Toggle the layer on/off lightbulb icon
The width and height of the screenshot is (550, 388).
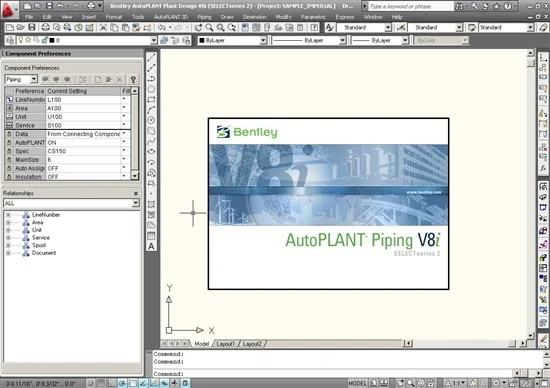[21, 40]
